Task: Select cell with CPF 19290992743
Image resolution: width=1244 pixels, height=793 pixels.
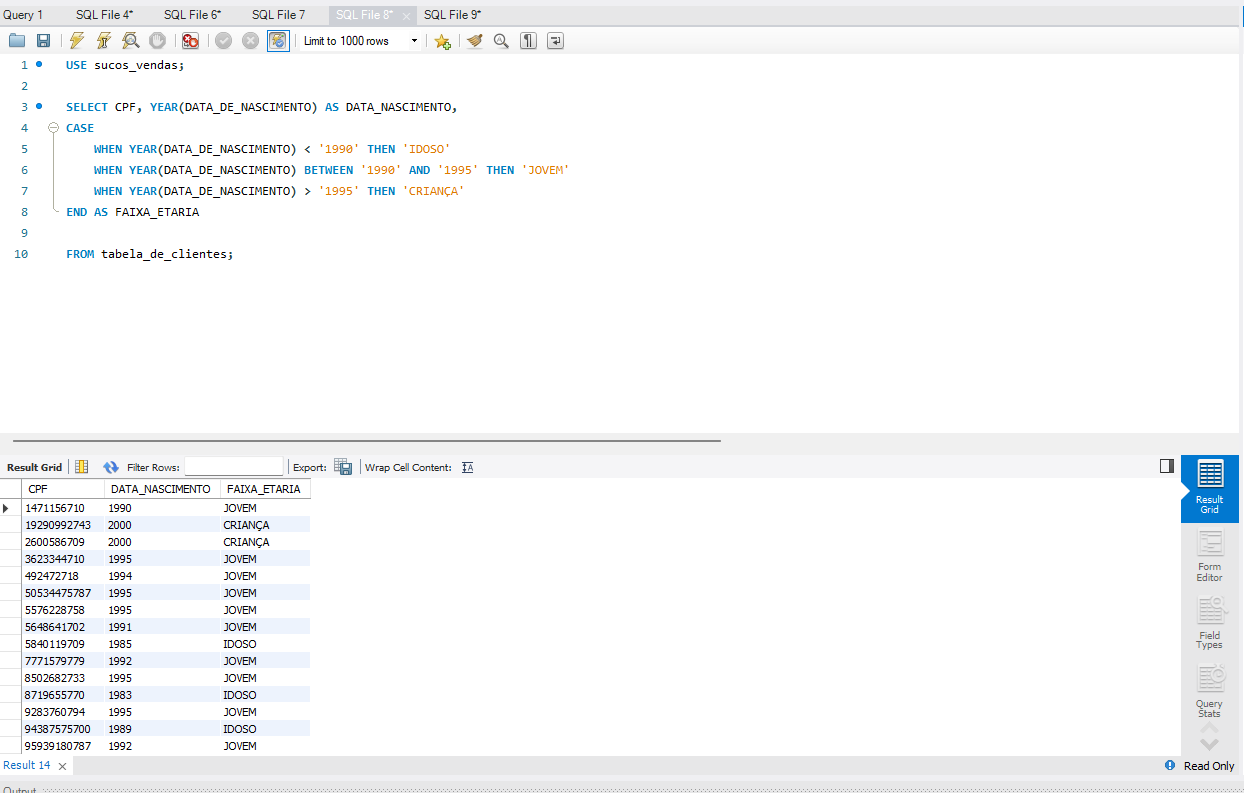Action: tap(63, 525)
